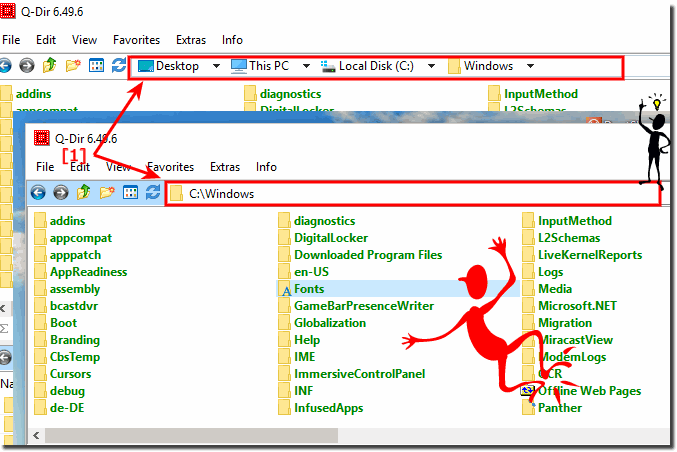Open view options icon in back Q-Dir window
Screen dimensions: 677x452
point(96,66)
